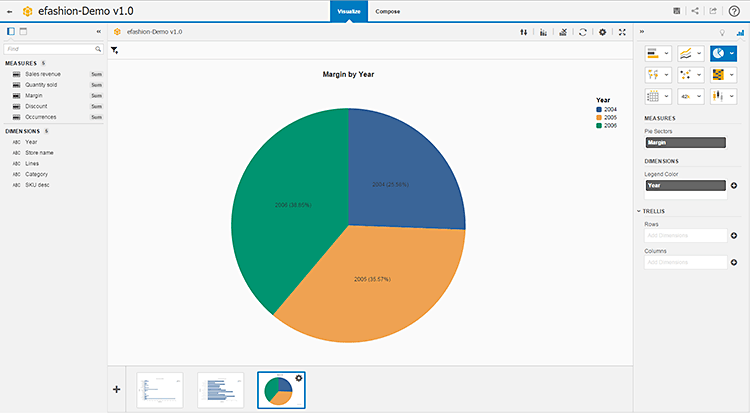Viewport: 750px width, 413px height.
Task: Toggle 2004 series in the Year legend
Action: click(610, 109)
